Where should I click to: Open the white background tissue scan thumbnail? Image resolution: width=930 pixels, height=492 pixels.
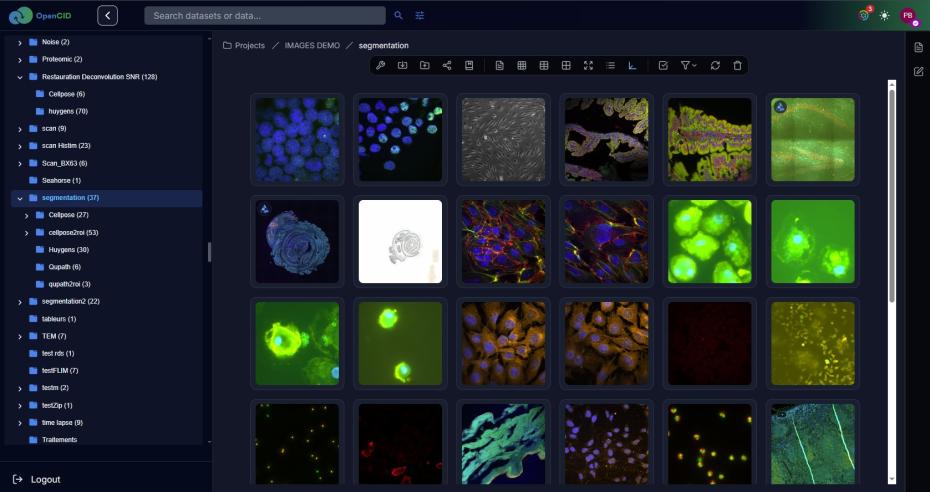click(x=400, y=241)
